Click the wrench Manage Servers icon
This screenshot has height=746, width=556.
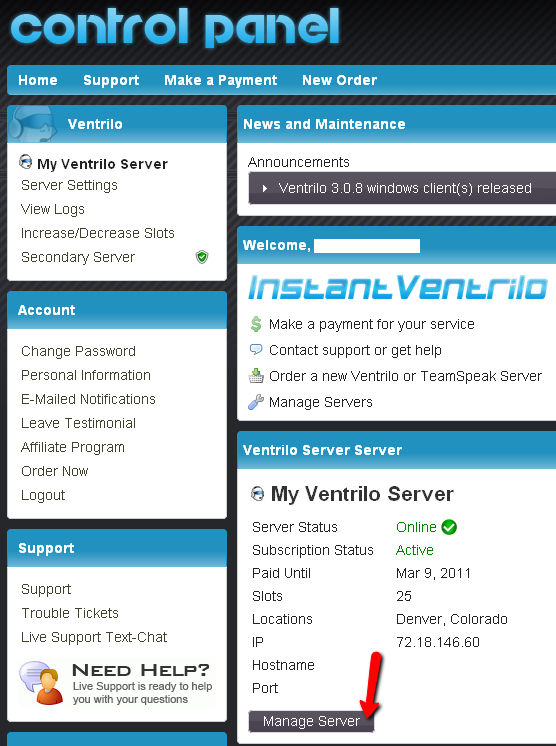click(256, 402)
